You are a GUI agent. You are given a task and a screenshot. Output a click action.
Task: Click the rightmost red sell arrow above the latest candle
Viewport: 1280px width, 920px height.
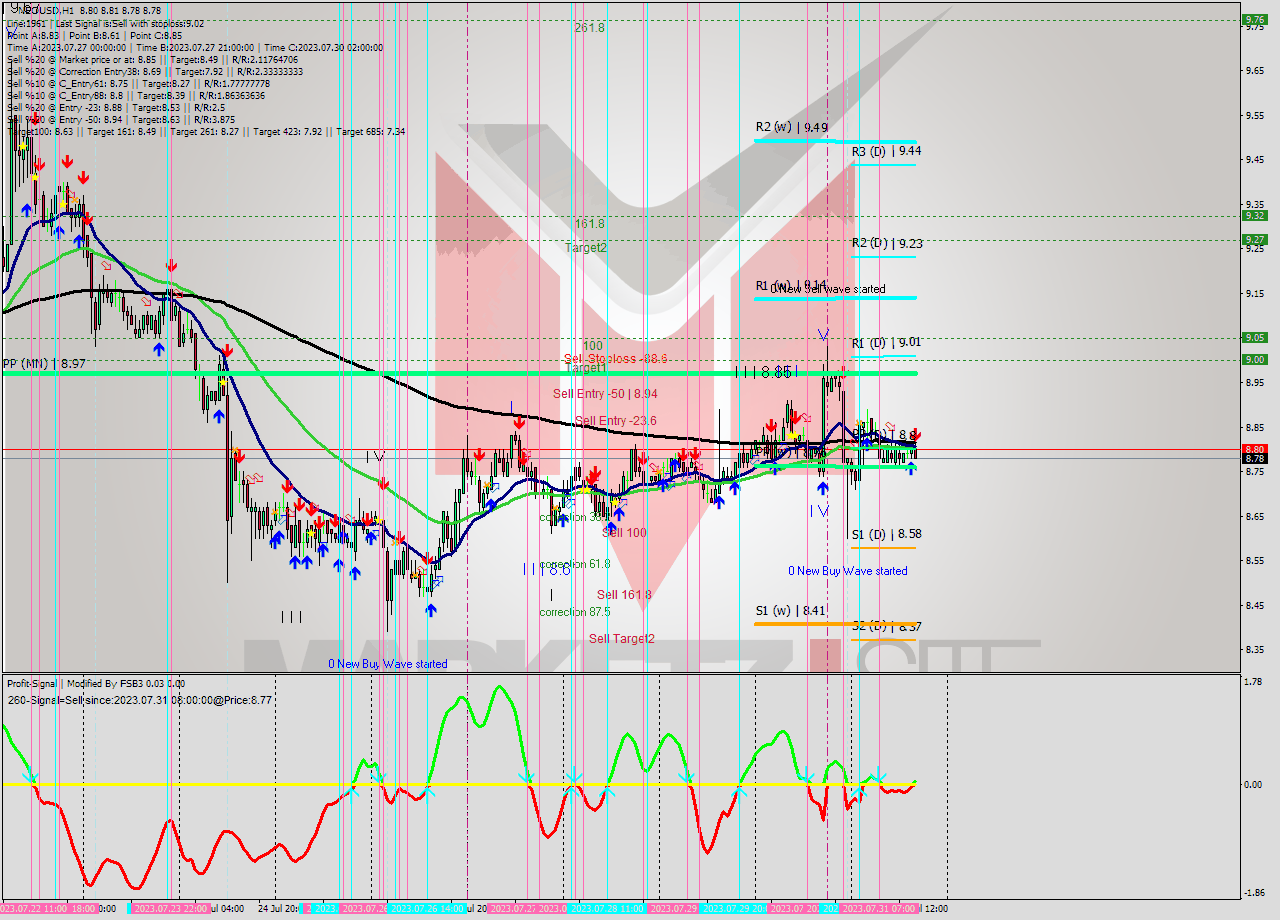[918, 436]
